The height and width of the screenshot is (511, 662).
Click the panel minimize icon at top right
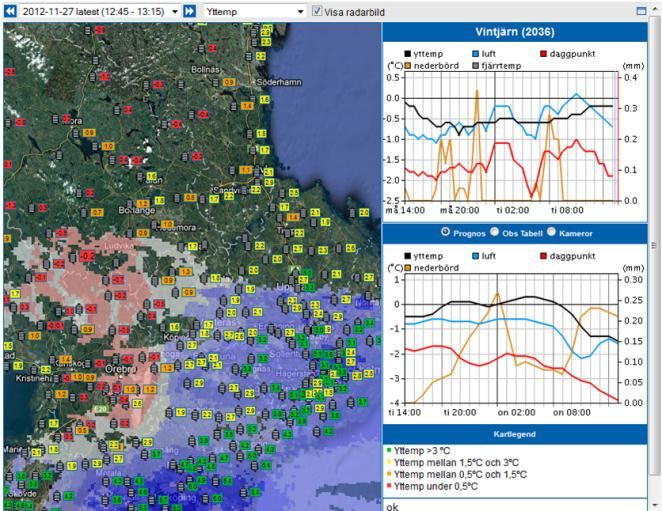point(641,11)
